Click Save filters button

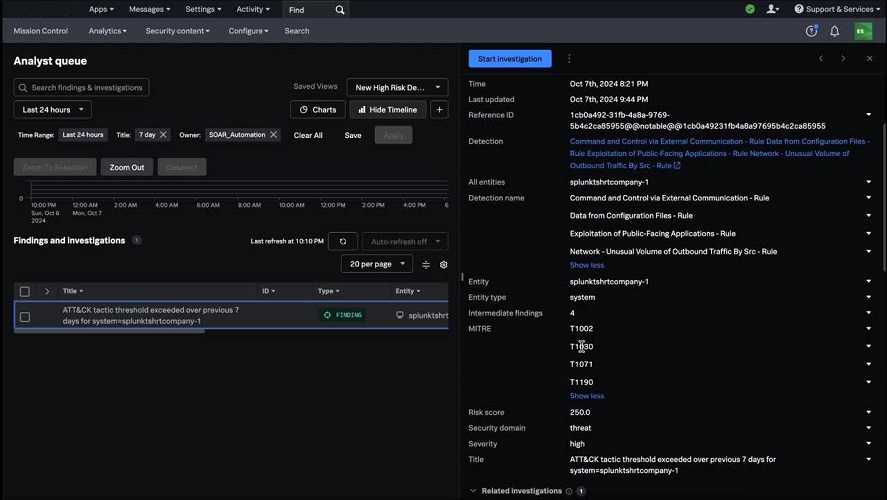pos(353,135)
